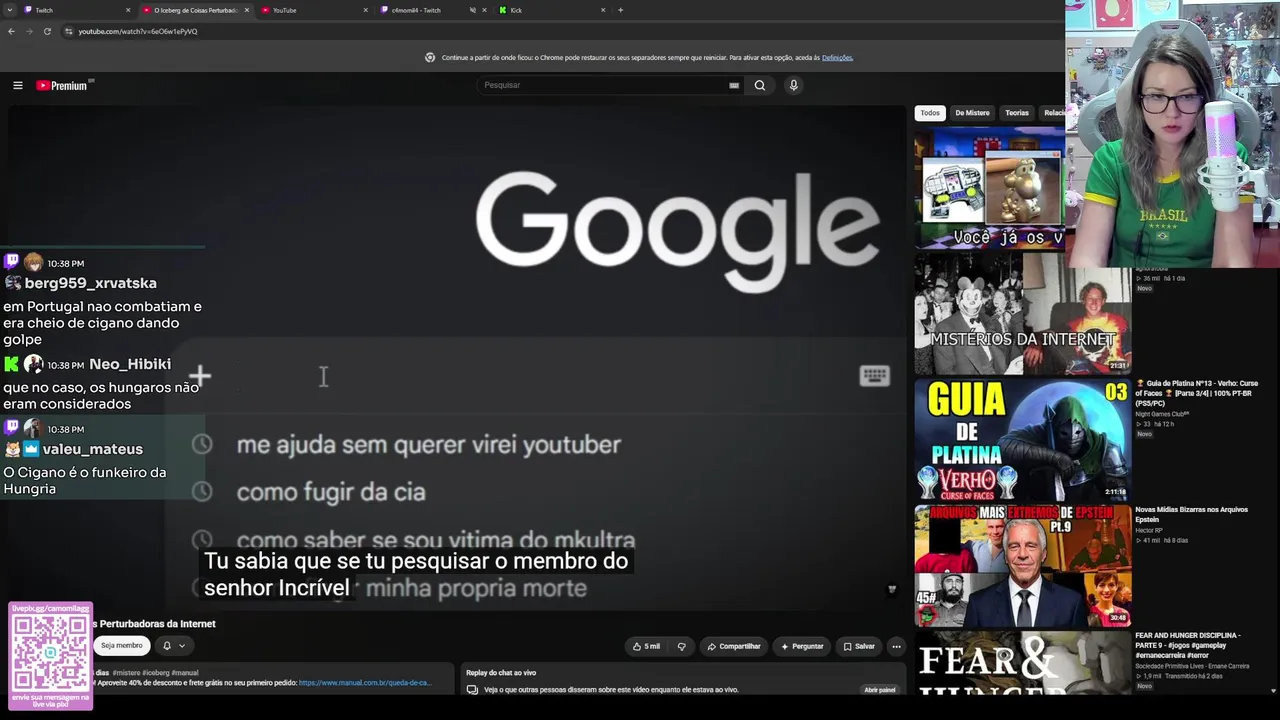This screenshot has height=720, width=1280.
Task: Like the video with 5 mil thumbs-up
Action: tap(647, 646)
